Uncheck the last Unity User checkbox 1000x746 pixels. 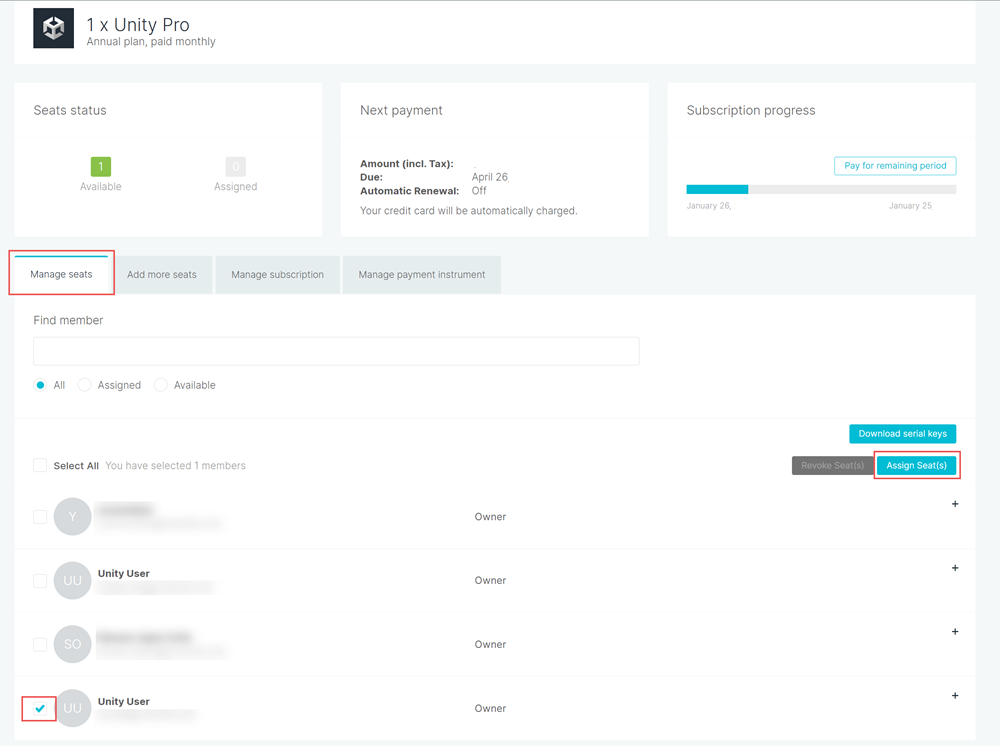[x=40, y=708]
